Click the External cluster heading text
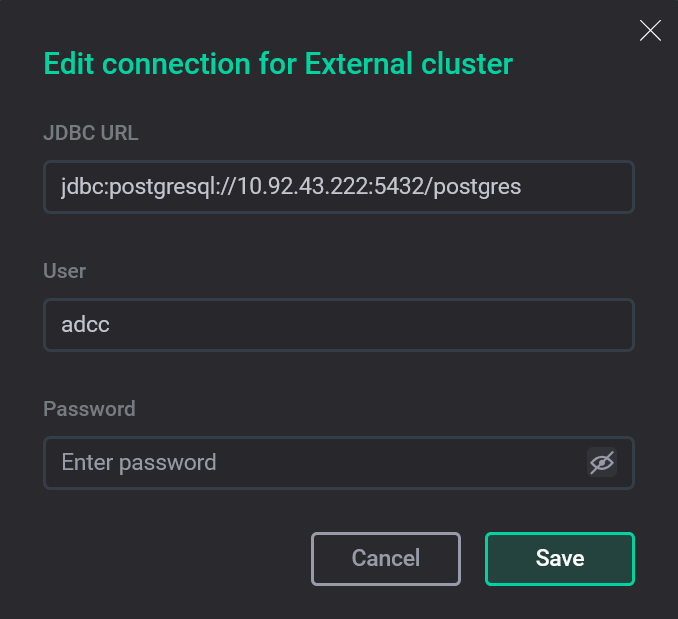Image resolution: width=678 pixels, height=619 pixels. (408, 65)
